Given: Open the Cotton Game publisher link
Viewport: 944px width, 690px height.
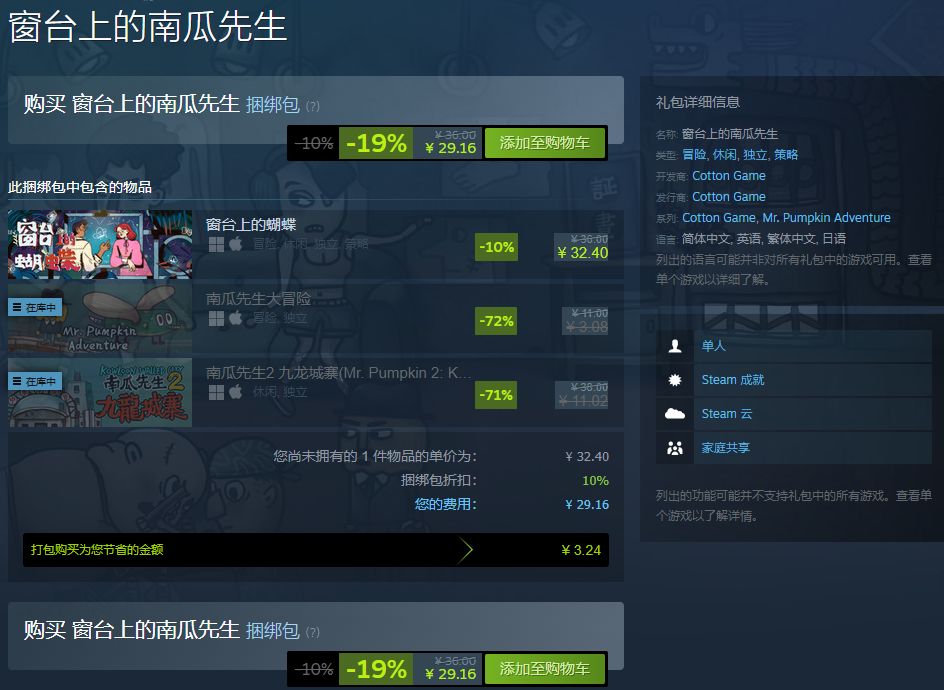Looking at the screenshot, I should coord(728,197).
